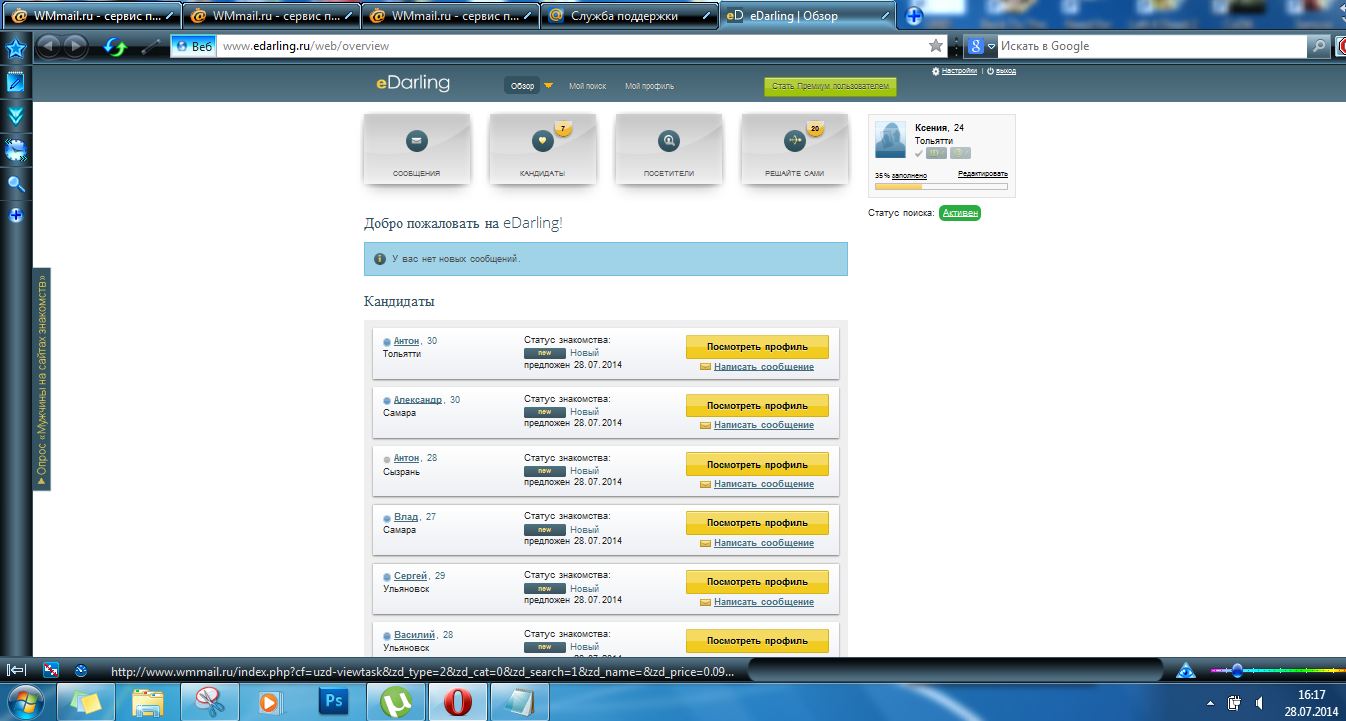Click the Искать в Google search field
Screen dimensions: 1346x721
1150,46
